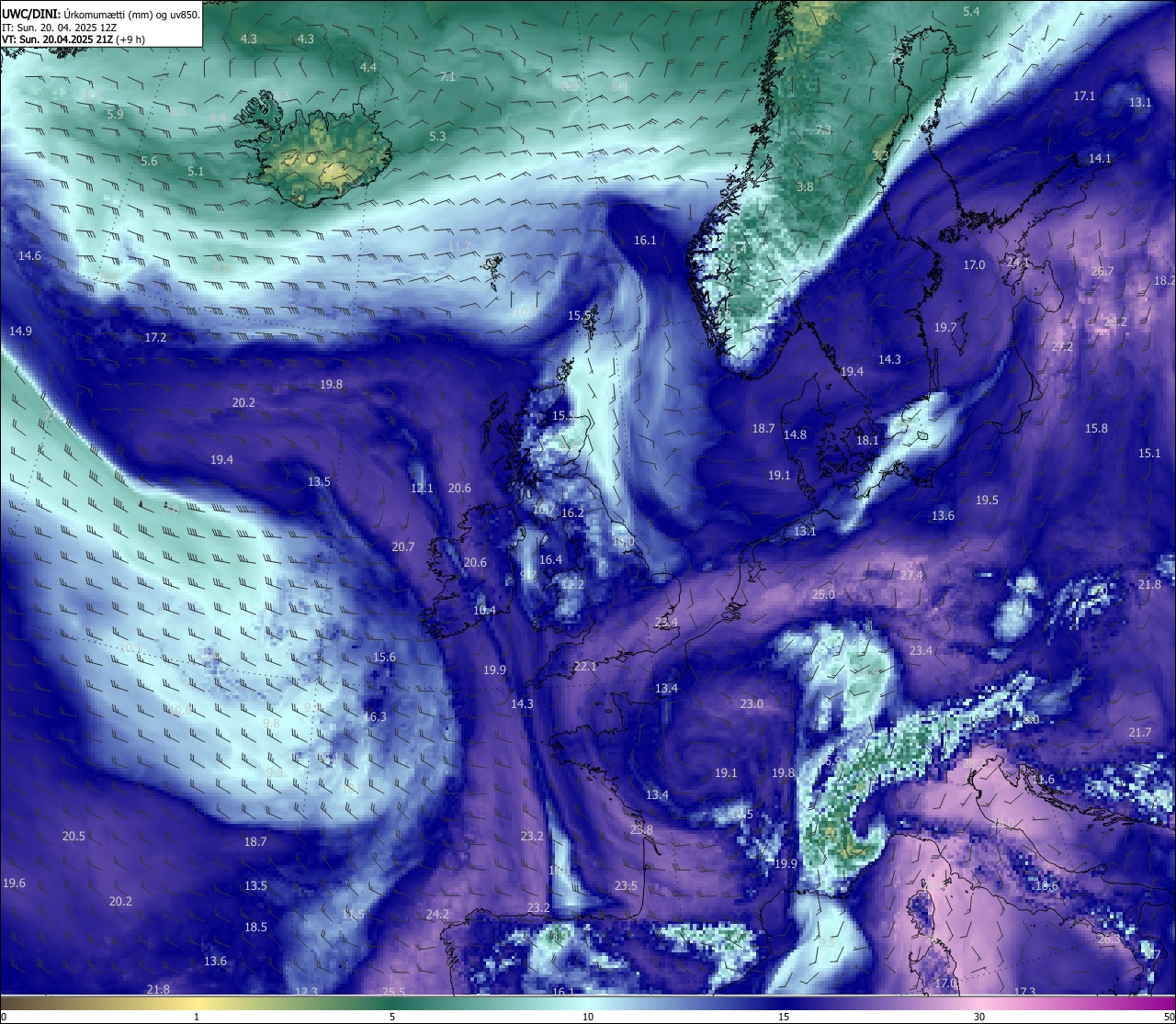This screenshot has height=1024, width=1176.
Task: Click the map value '4.4'
Action: 368,68
